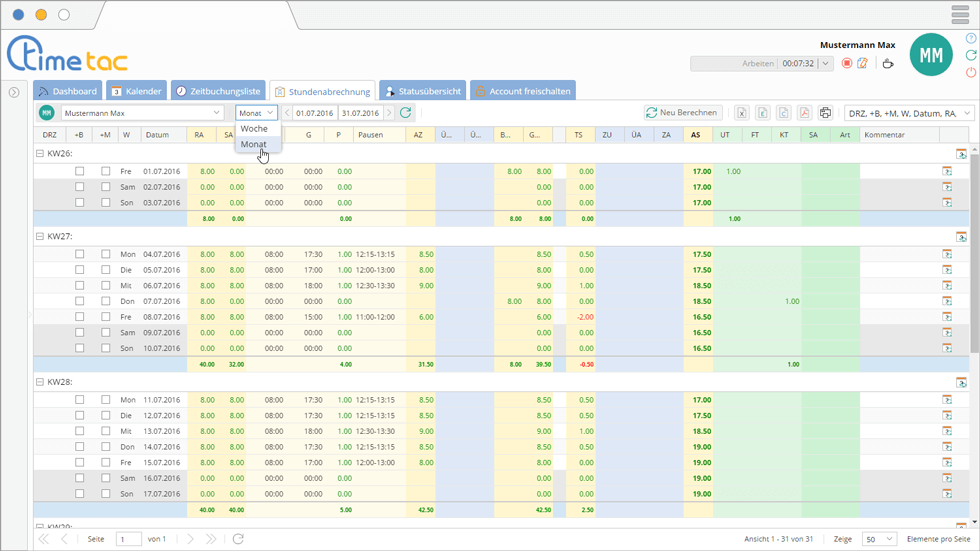Collapse the KW27 week group

[x=40, y=237]
